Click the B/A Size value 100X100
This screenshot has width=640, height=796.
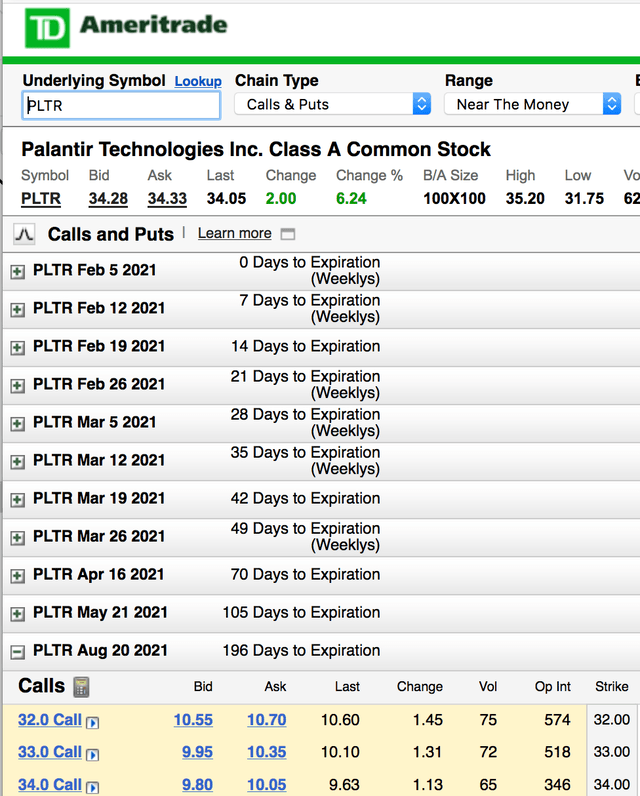click(x=454, y=198)
